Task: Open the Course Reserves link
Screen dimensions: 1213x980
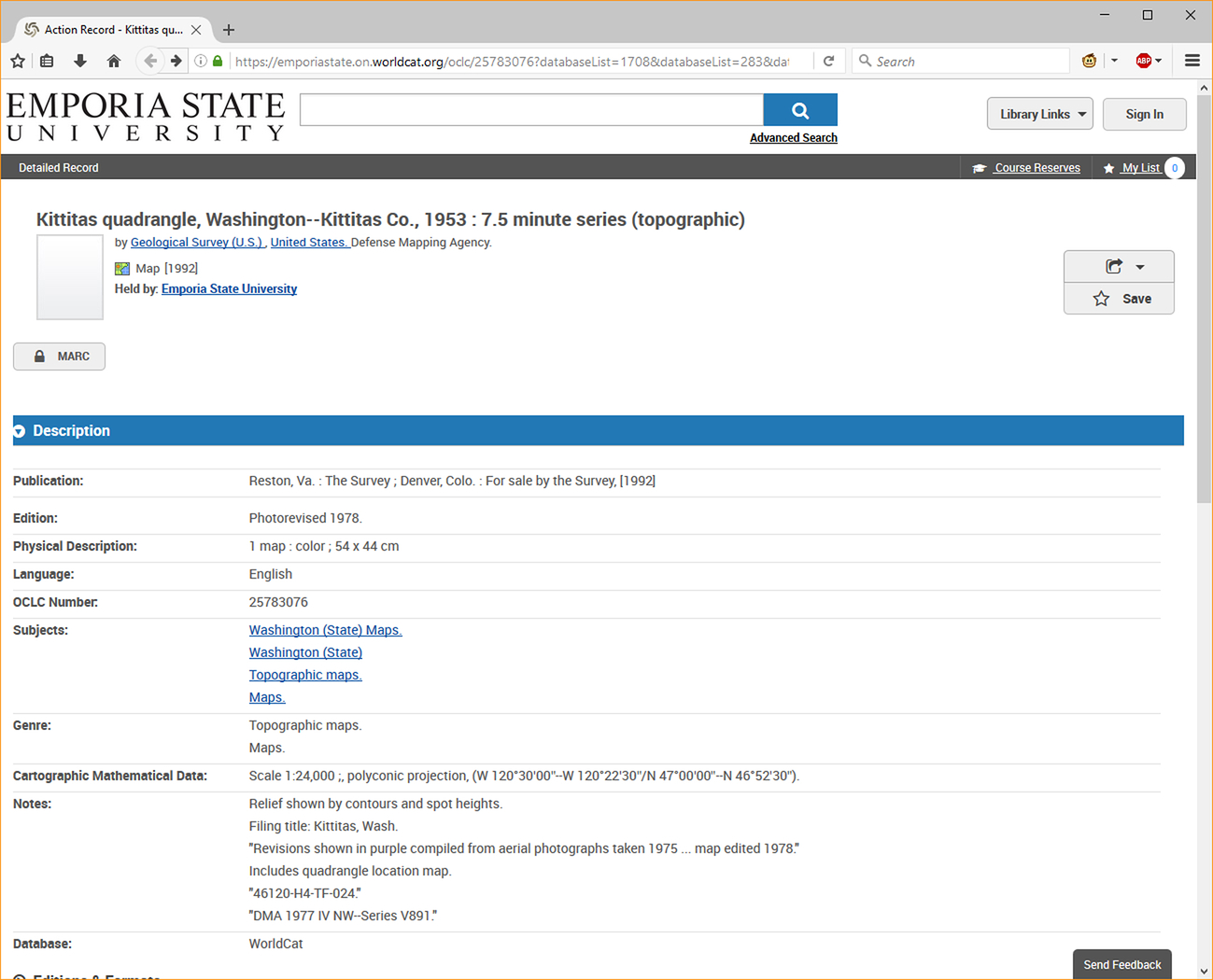Action: click(1037, 168)
